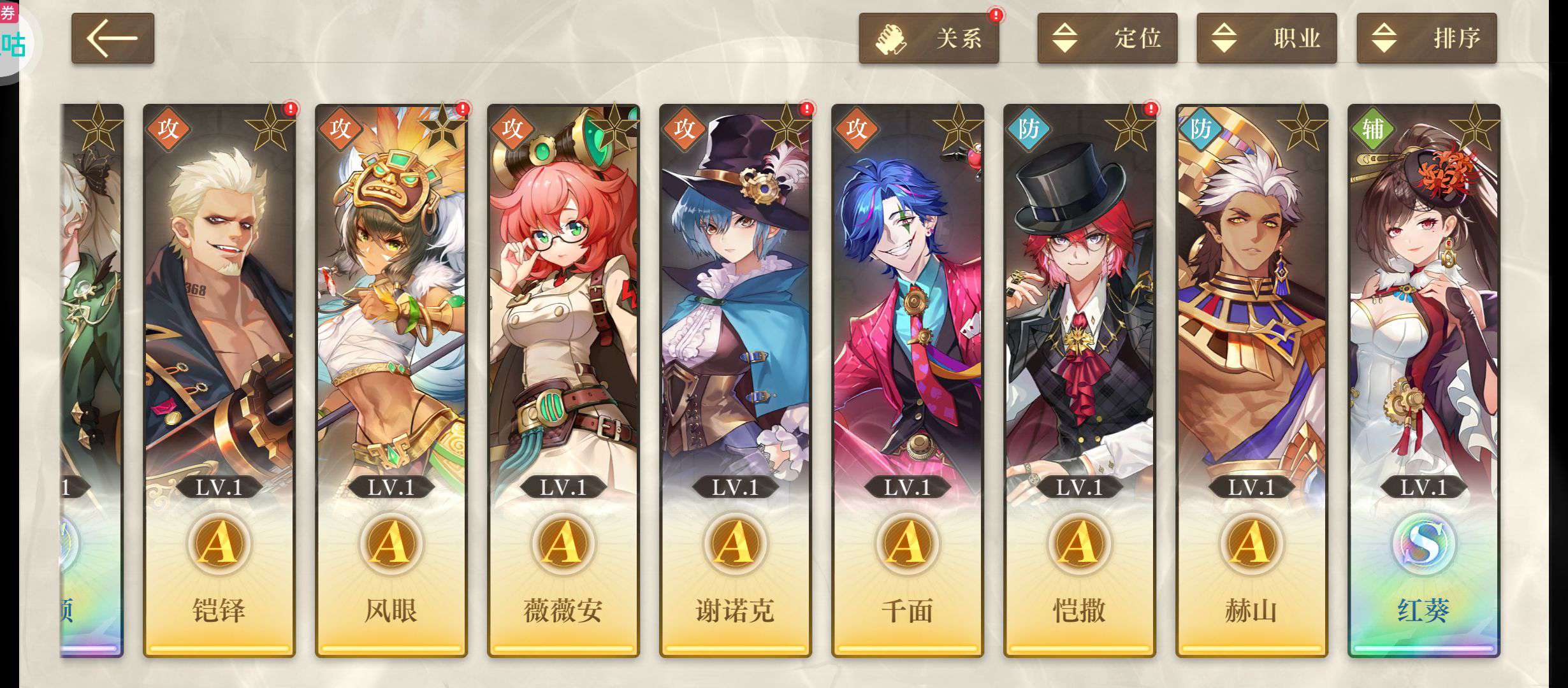
Task: Open the 关系 relationships panel
Action: [x=929, y=38]
